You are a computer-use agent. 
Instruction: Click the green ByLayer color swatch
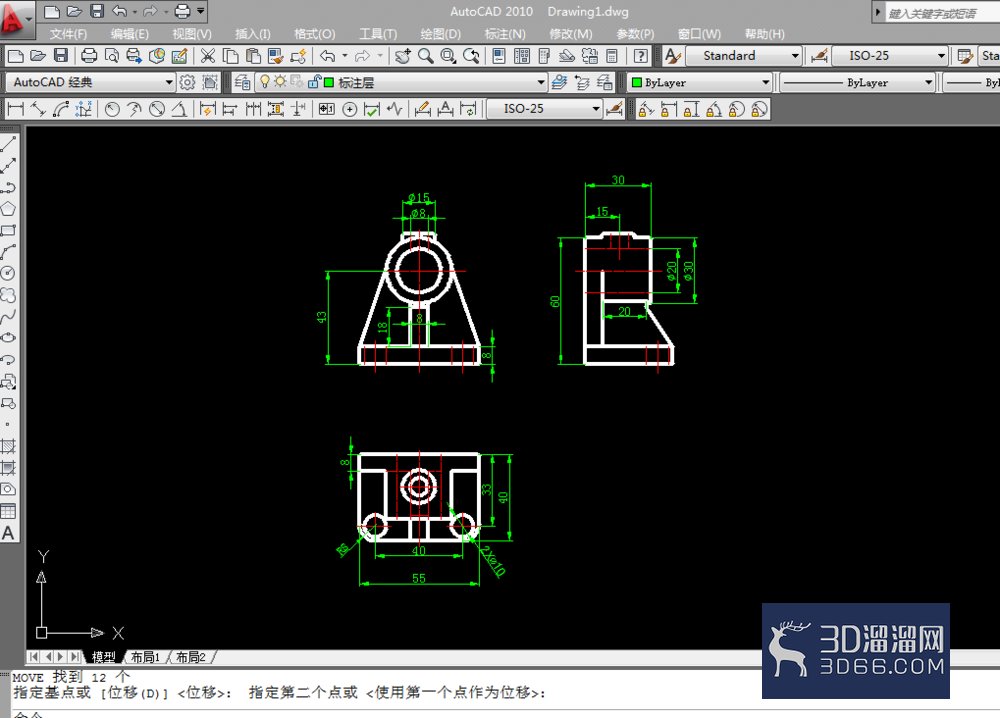coord(636,82)
